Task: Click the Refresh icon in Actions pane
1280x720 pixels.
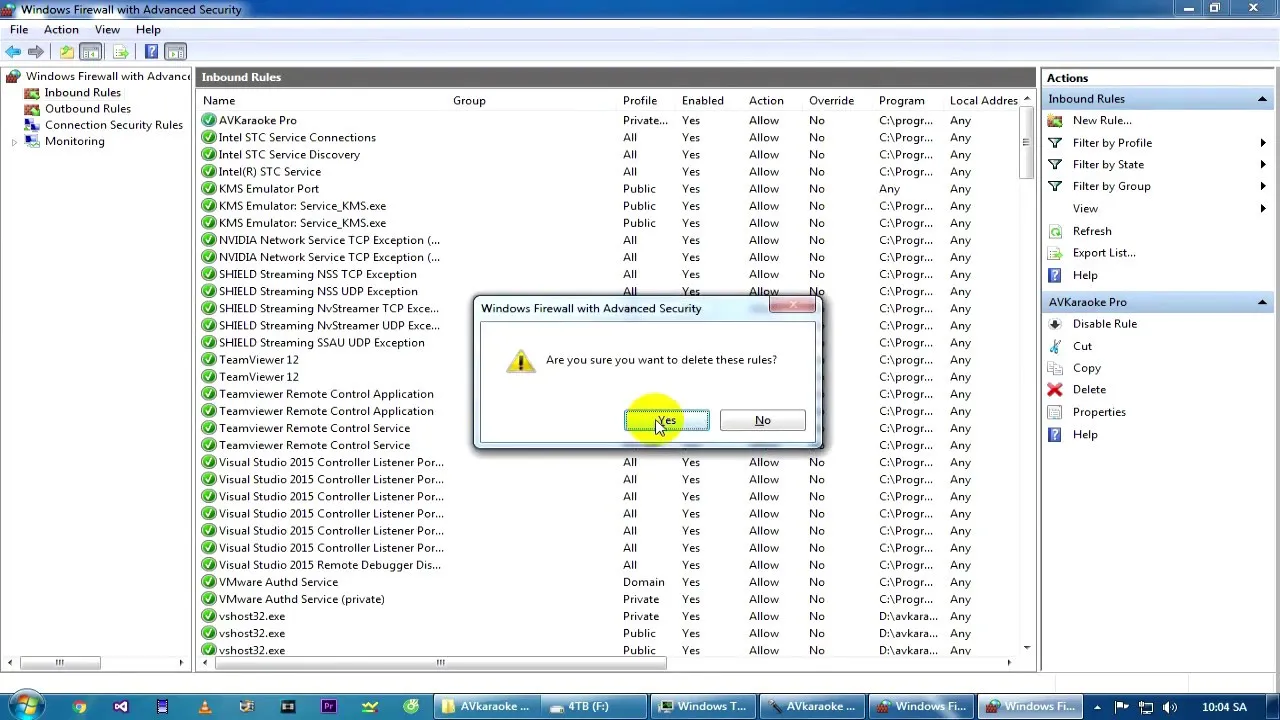Action: point(1055,231)
